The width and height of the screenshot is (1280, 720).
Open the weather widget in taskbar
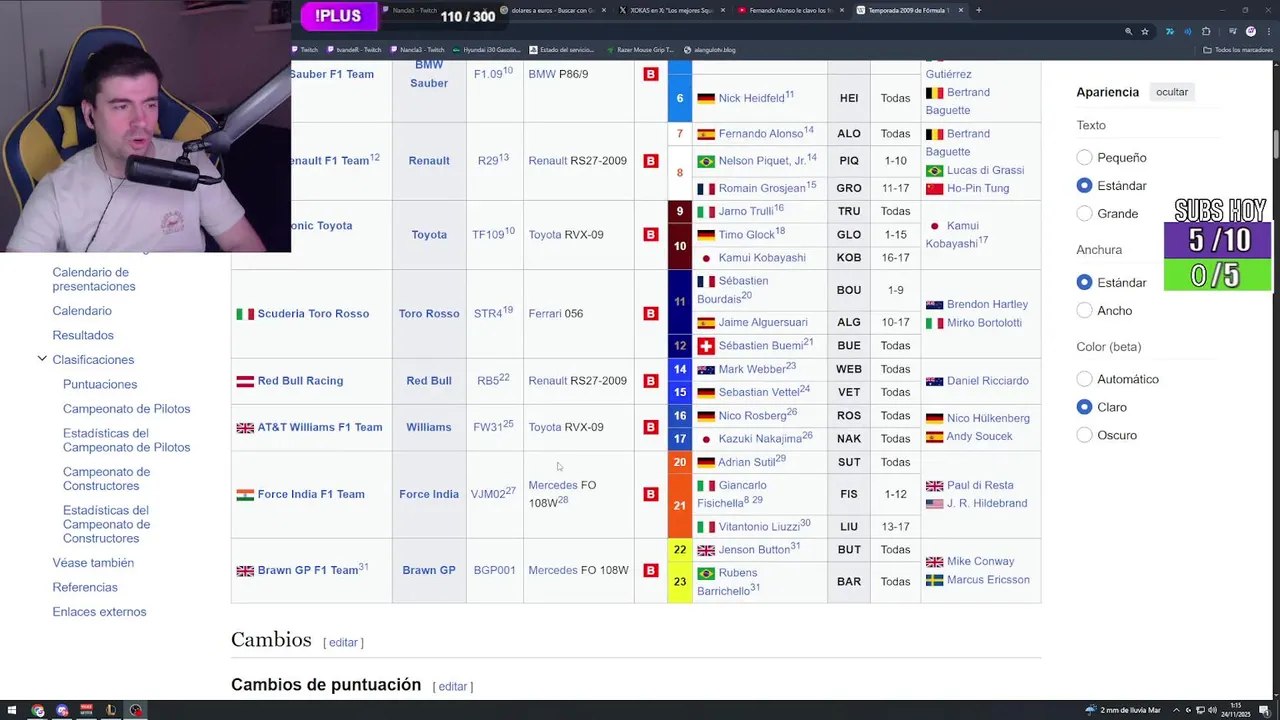click(1125, 710)
